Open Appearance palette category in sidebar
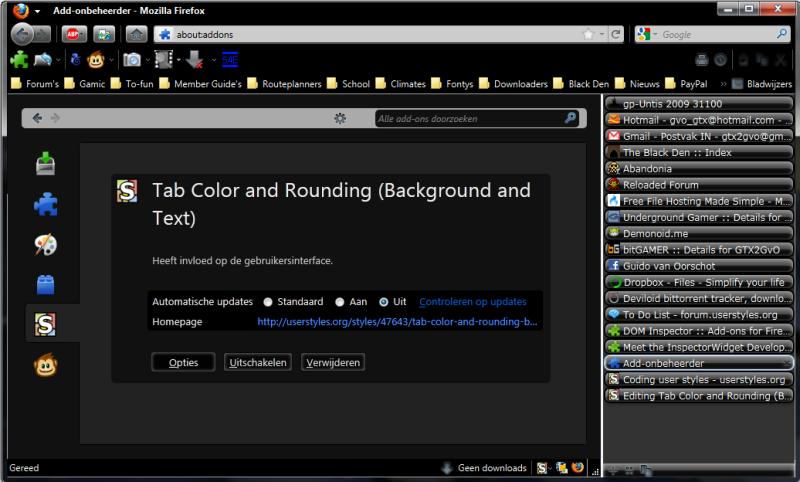This screenshot has width=800, height=482. [45, 244]
